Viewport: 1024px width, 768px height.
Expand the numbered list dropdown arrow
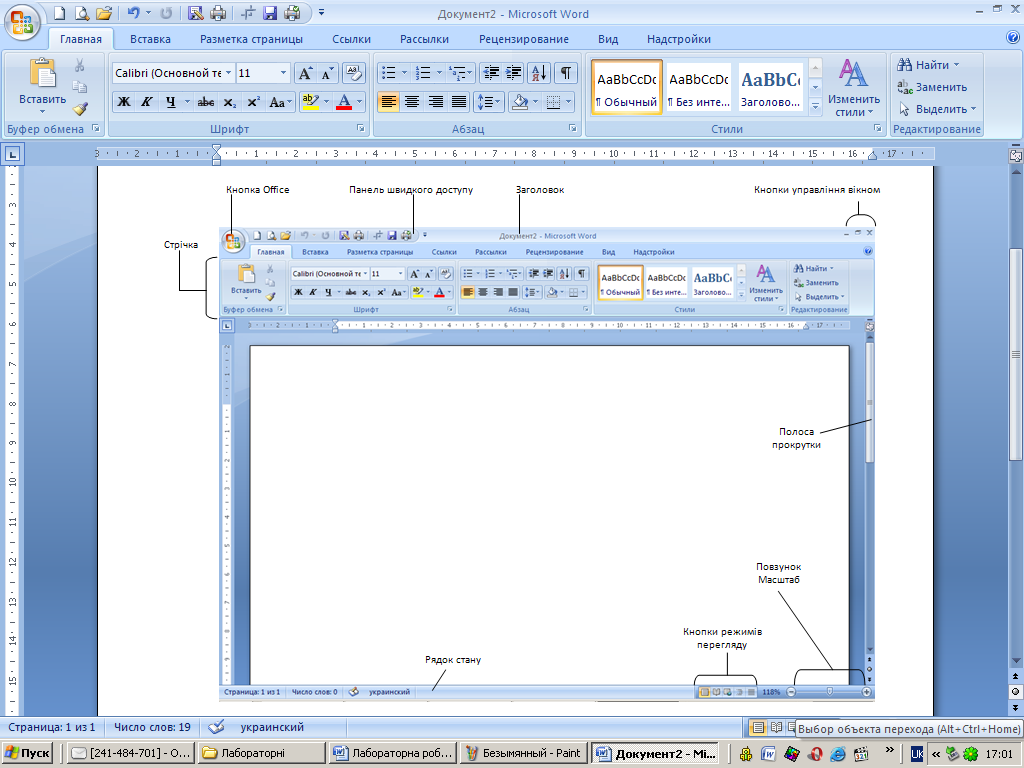[439, 73]
